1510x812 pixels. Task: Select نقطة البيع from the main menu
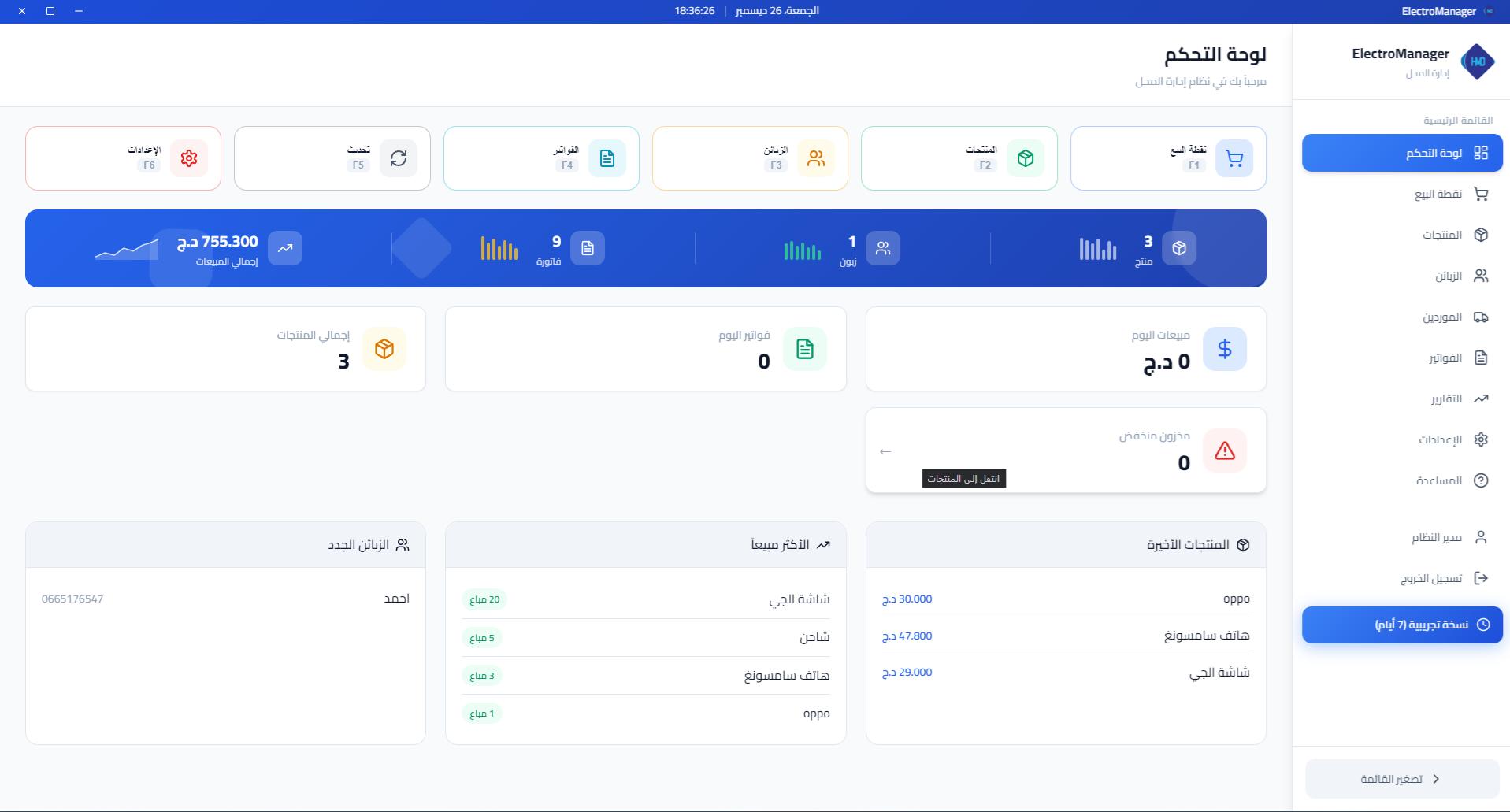[x=1402, y=194]
